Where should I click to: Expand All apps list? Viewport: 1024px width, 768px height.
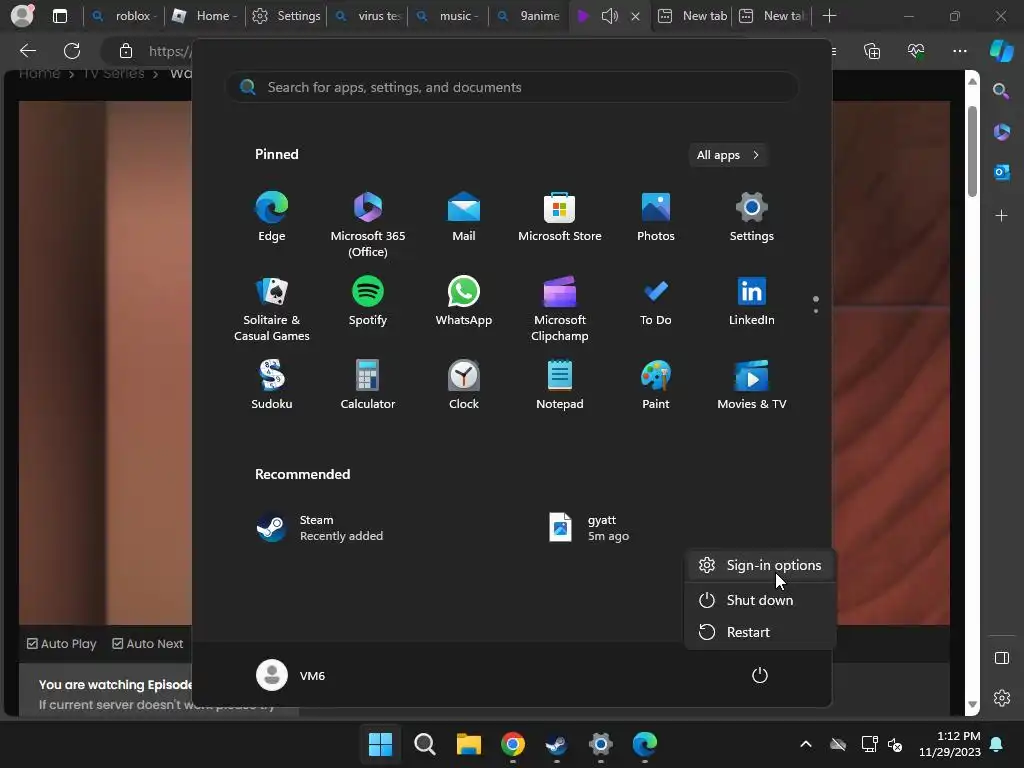728,155
